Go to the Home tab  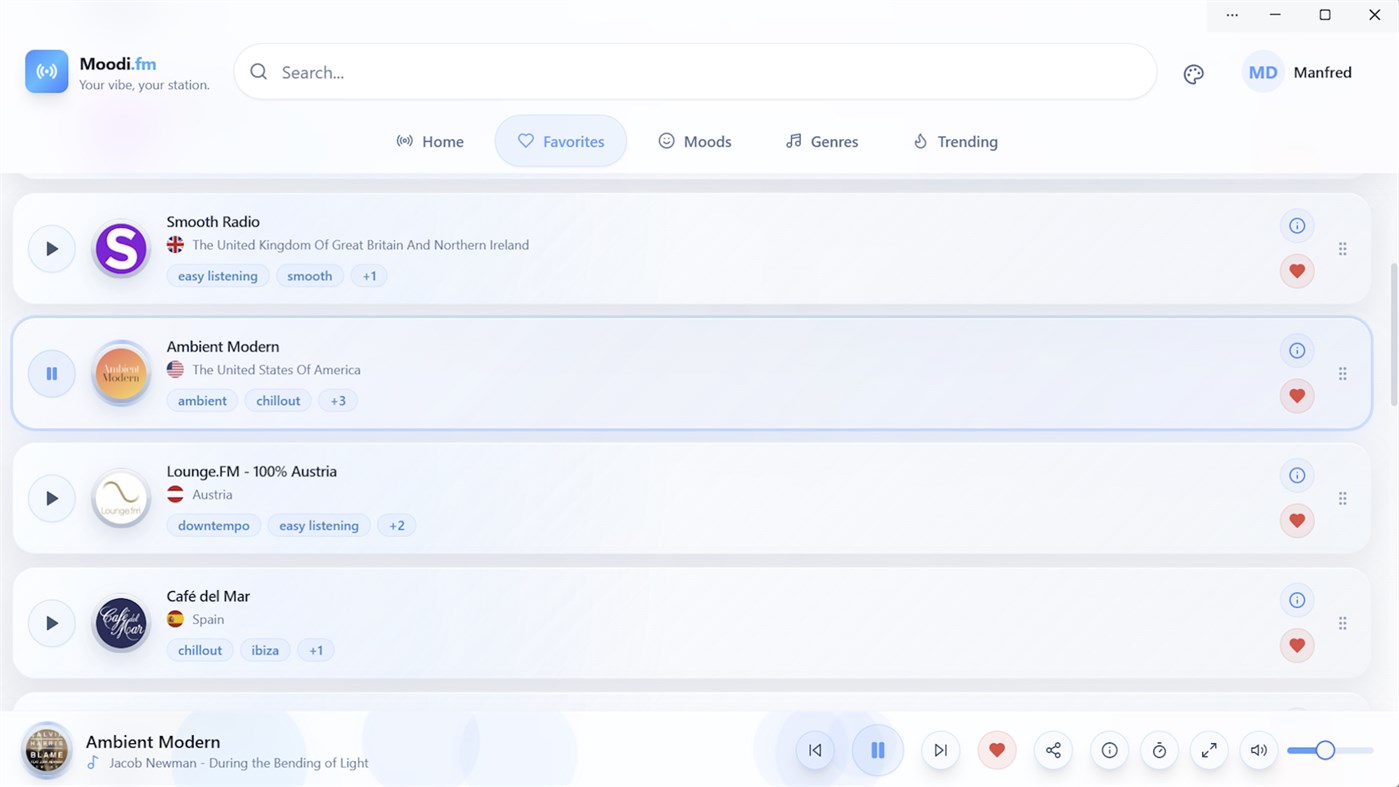click(x=430, y=142)
